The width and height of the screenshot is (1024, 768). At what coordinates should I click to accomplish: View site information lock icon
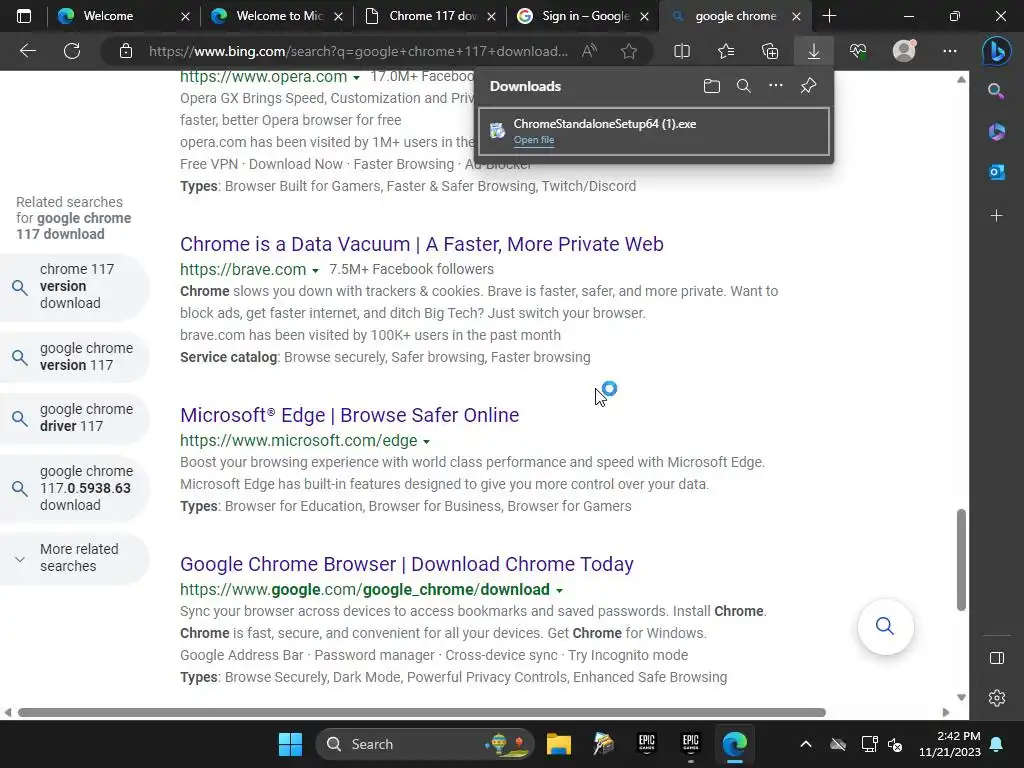pos(126,51)
